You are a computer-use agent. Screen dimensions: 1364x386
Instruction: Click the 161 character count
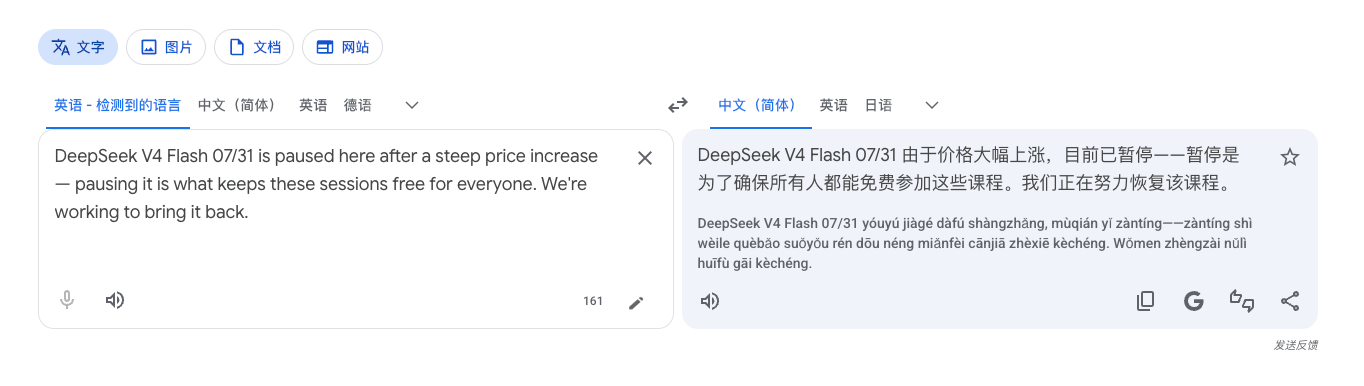click(593, 301)
